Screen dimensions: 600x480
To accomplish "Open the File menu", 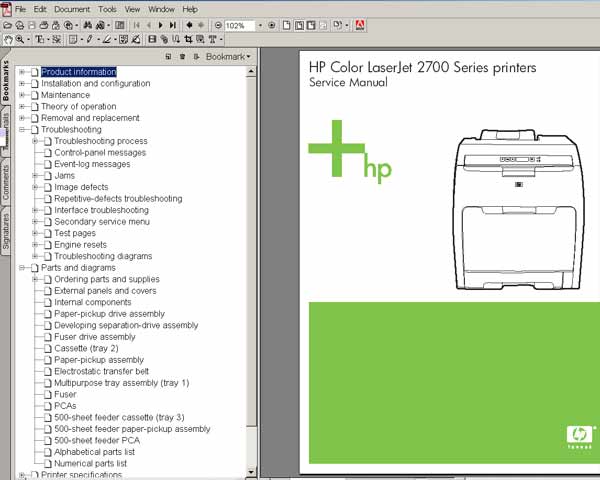I will [x=21, y=9].
